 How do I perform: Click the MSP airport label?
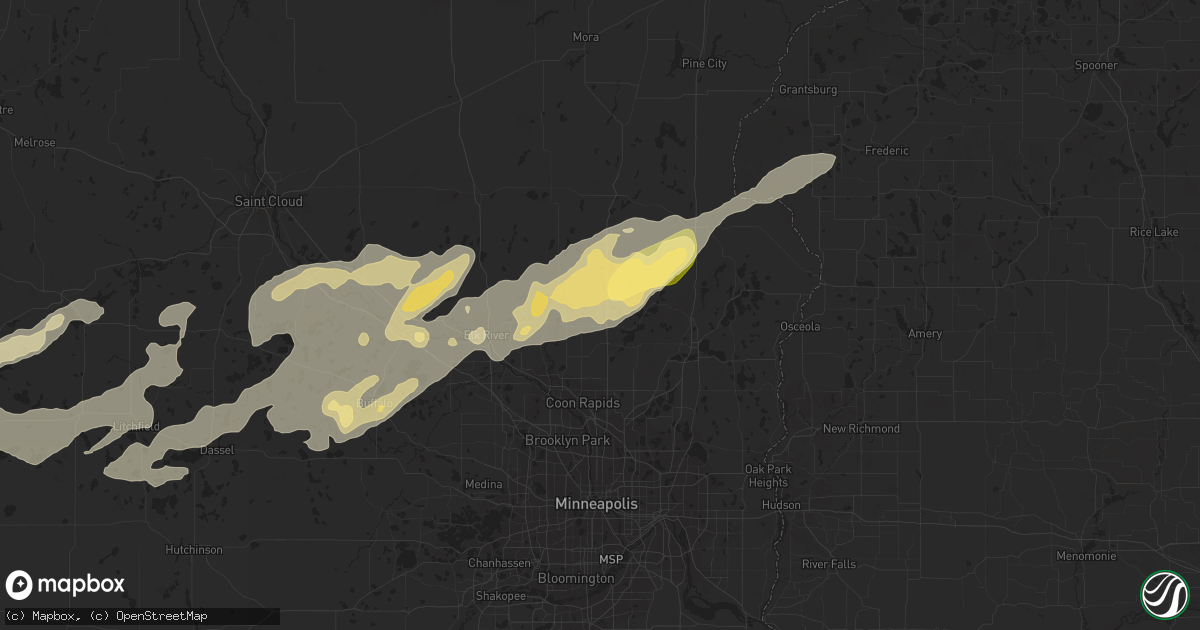tap(610, 558)
